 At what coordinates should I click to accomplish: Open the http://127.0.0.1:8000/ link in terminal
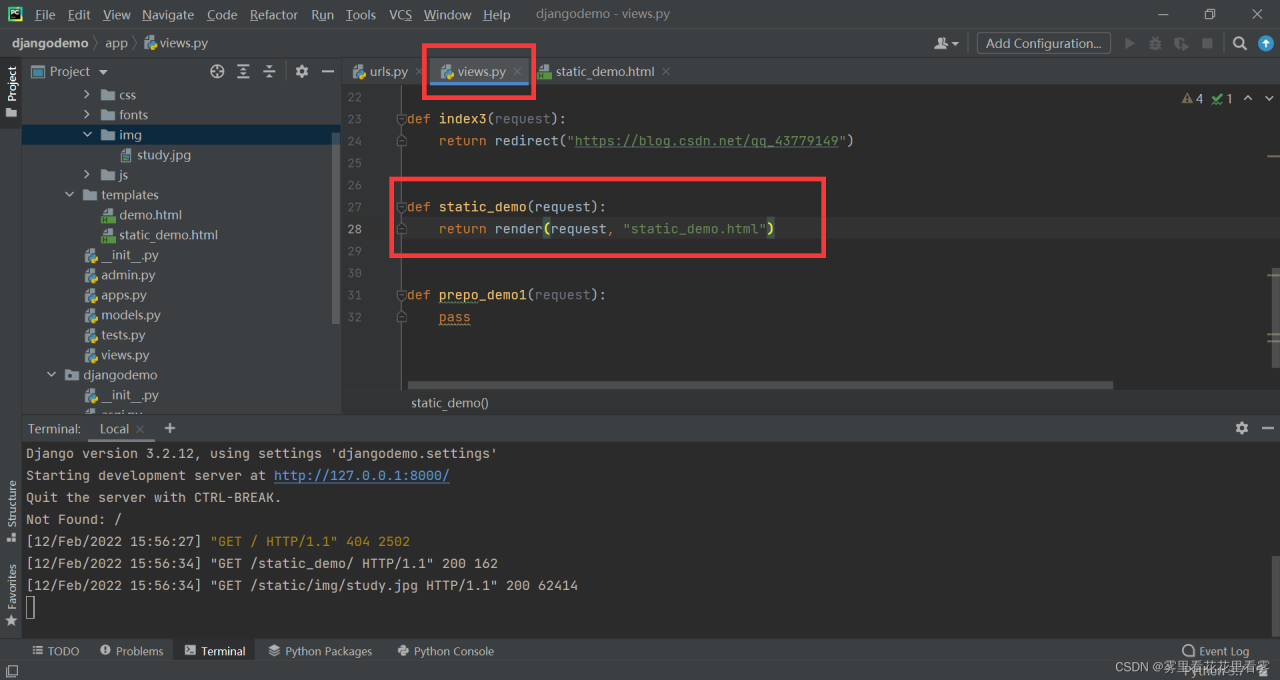coord(361,476)
